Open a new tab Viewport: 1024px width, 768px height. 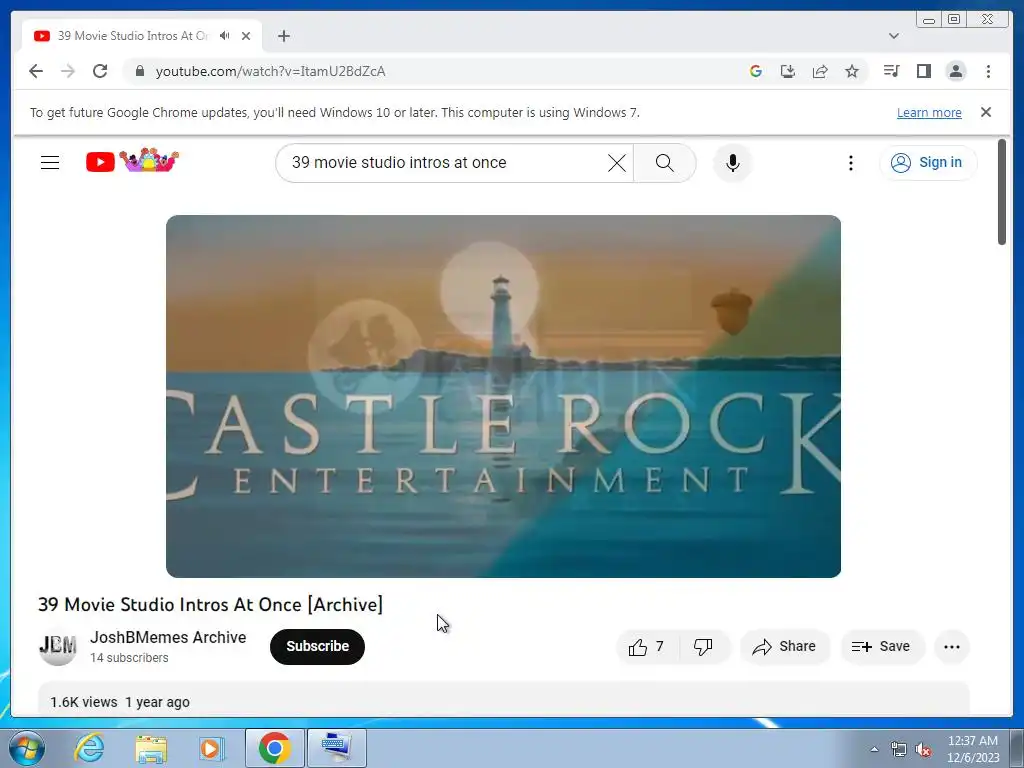point(283,36)
